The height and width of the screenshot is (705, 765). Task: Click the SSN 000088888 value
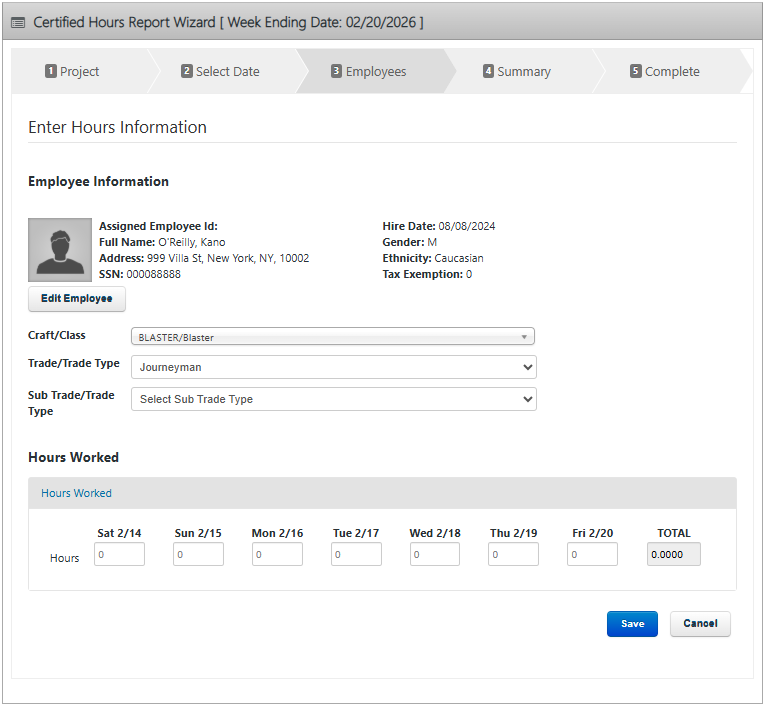(x=154, y=274)
